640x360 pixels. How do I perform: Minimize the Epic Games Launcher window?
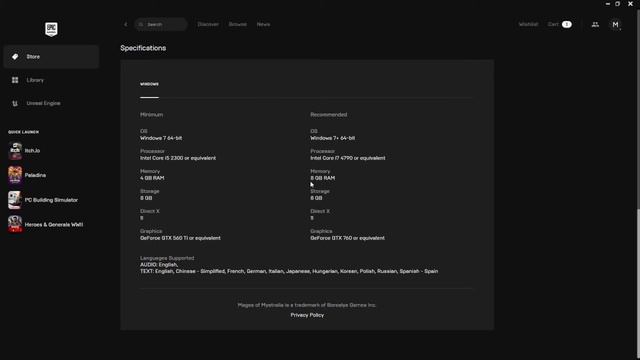(608, 4)
